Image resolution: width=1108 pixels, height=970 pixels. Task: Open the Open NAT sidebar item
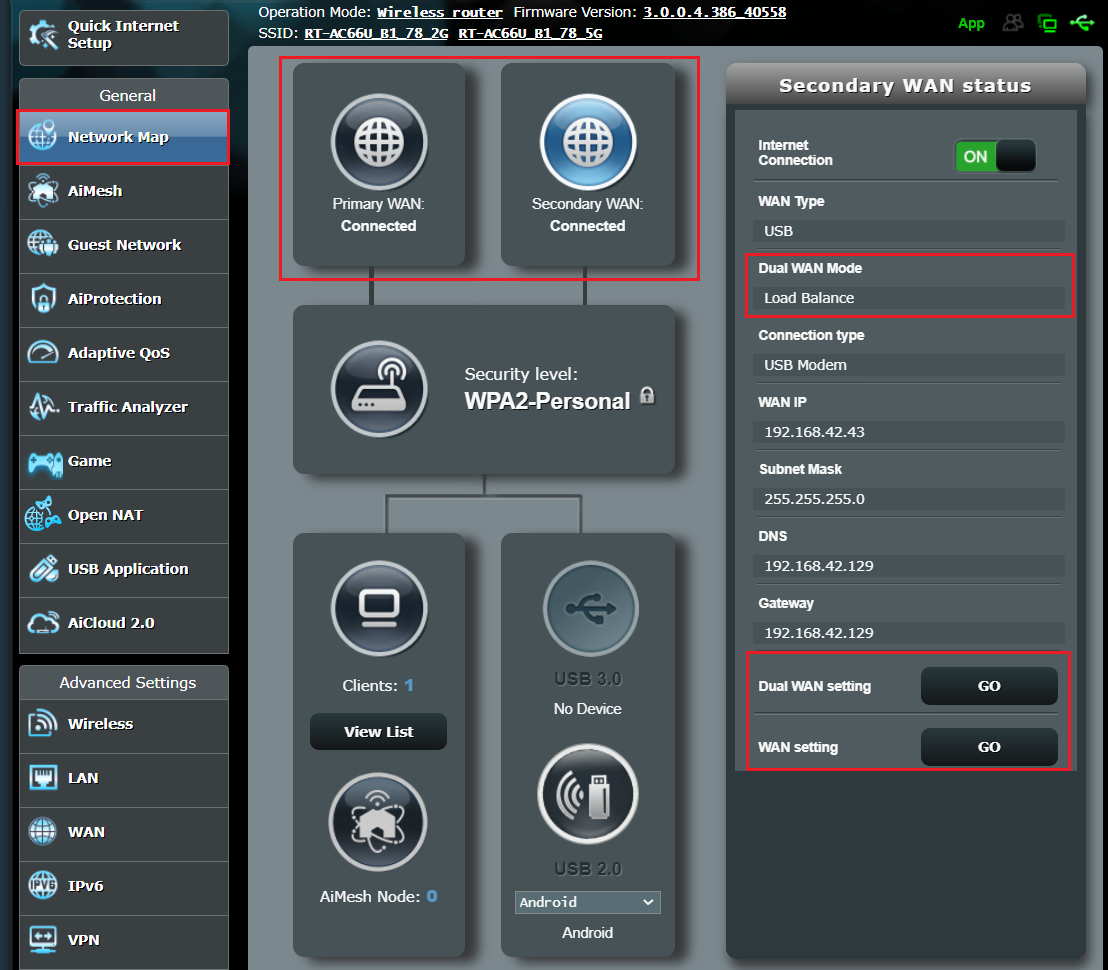pos(124,516)
